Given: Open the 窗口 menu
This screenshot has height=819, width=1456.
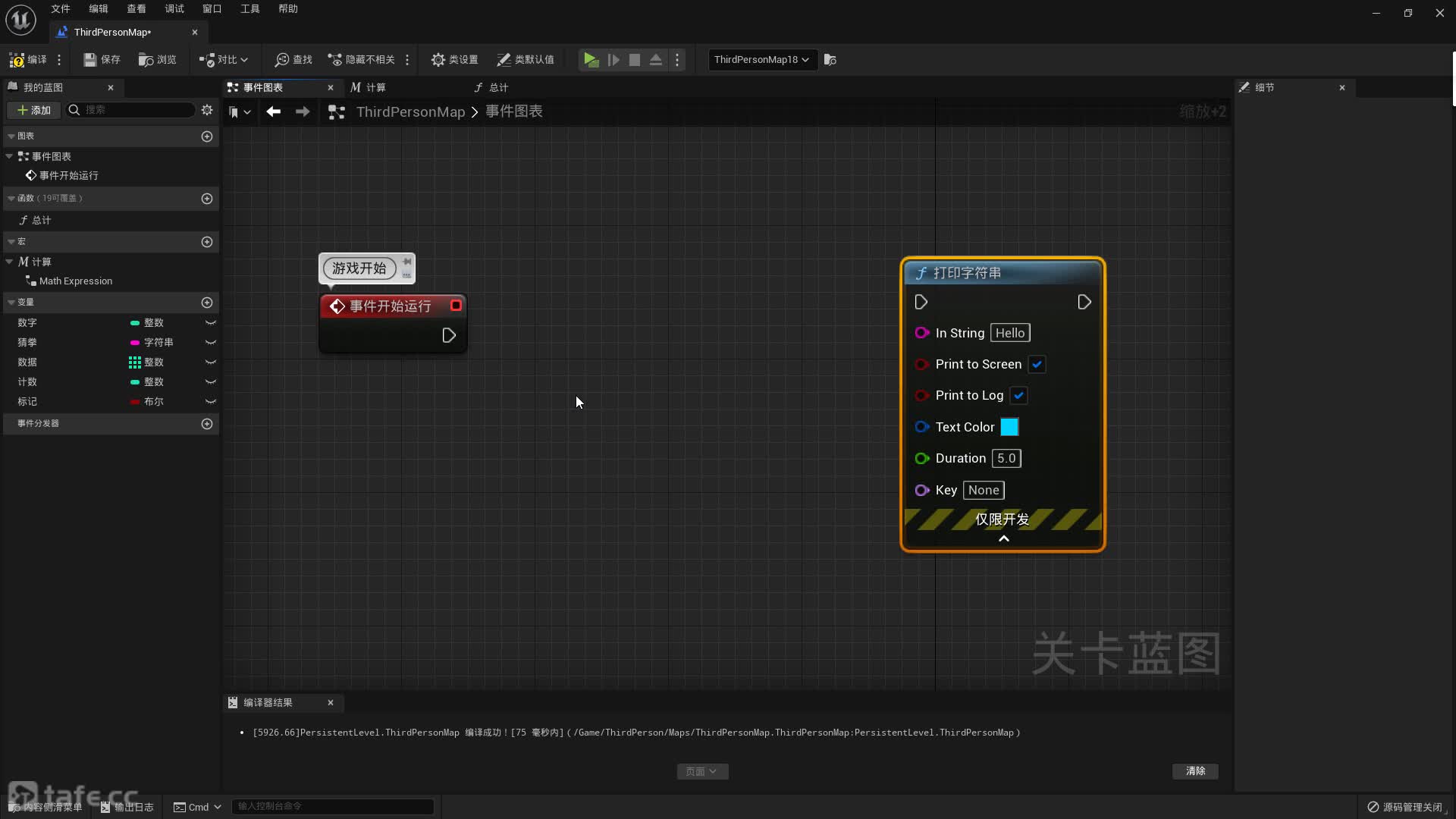Looking at the screenshot, I should pyautogui.click(x=212, y=9).
